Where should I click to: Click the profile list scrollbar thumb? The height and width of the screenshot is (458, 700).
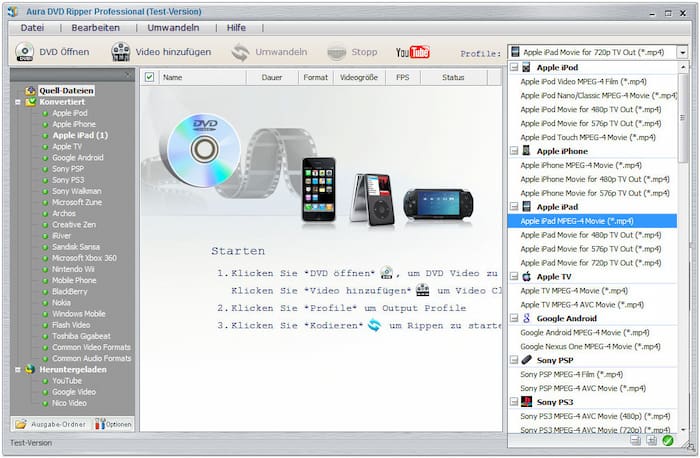tap(682, 118)
